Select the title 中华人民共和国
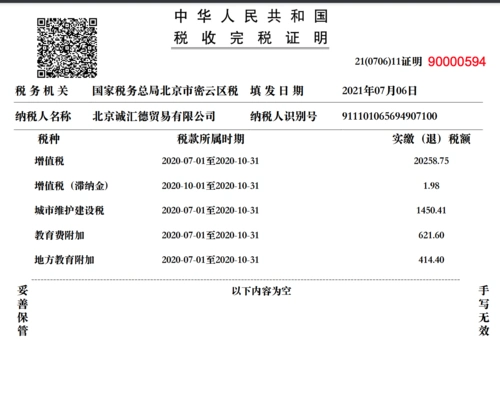This screenshot has width=500, height=395. pyautogui.click(x=251, y=16)
